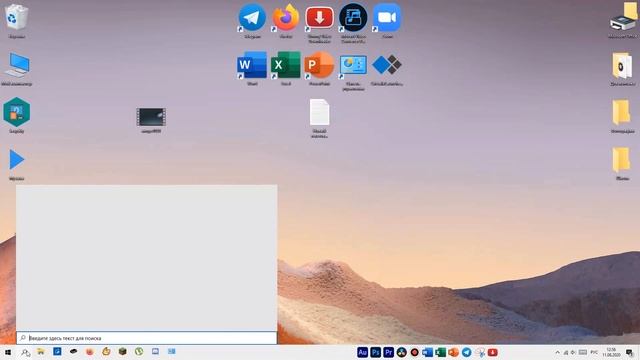Select the teal hexagon app icon on desktop
Image resolution: width=640 pixels, height=360 pixels.
(x=17, y=113)
